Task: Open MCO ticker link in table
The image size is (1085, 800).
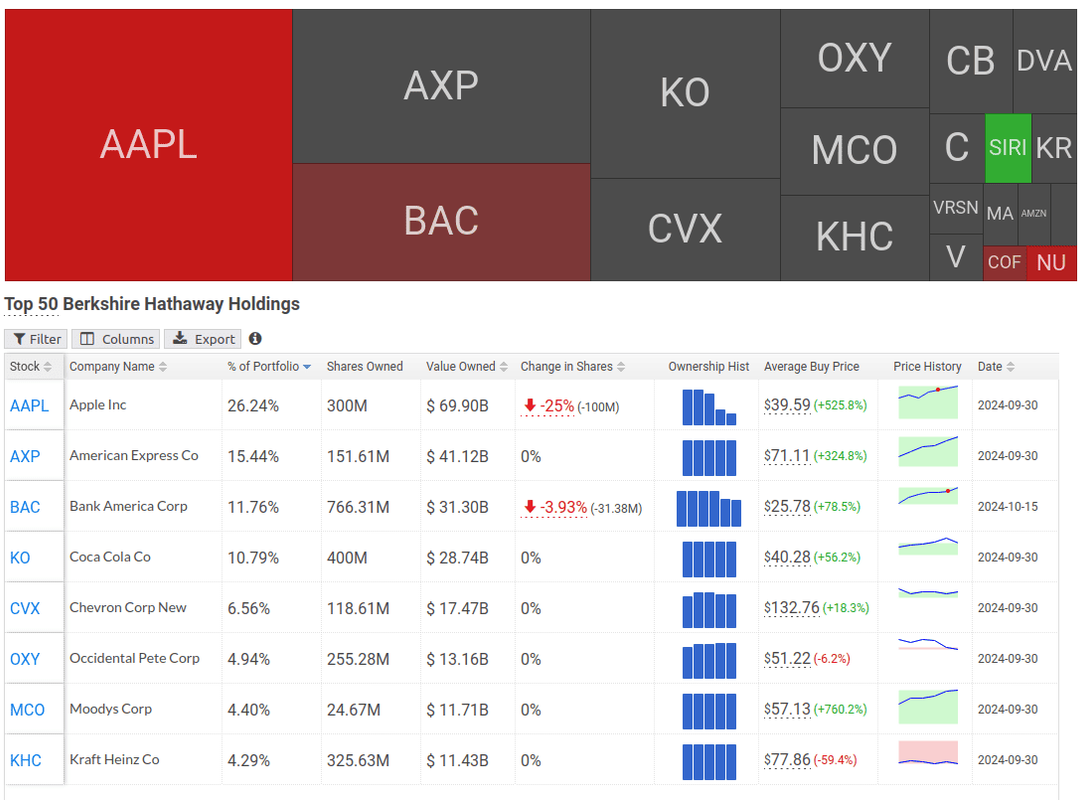Action: pos(27,709)
